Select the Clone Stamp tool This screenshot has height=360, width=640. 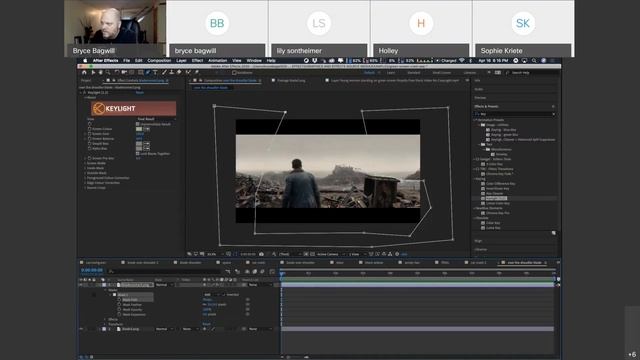pyautogui.click(x=171, y=72)
